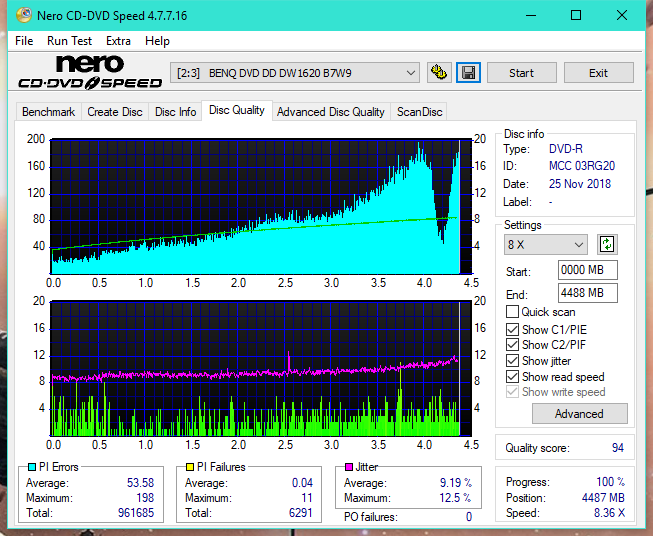Switch to the Benchmark tab
The width and height of the screenshot is (653, 536).
click(49, 112)
